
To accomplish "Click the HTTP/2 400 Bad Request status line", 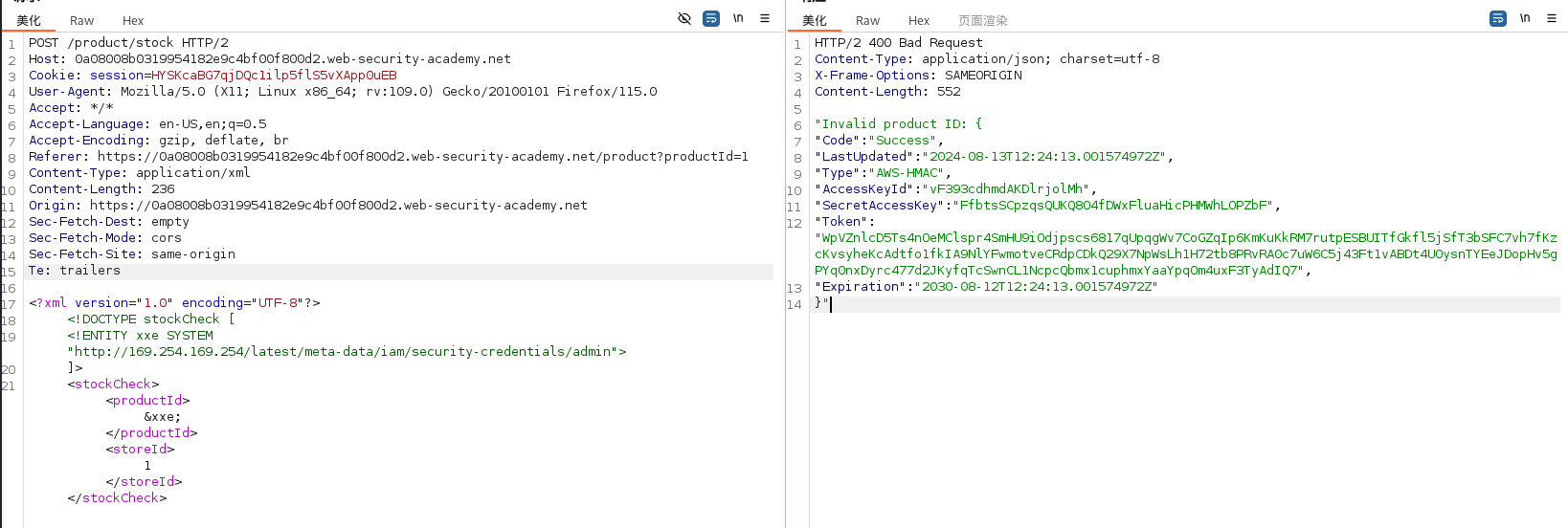I will [899, 42].
